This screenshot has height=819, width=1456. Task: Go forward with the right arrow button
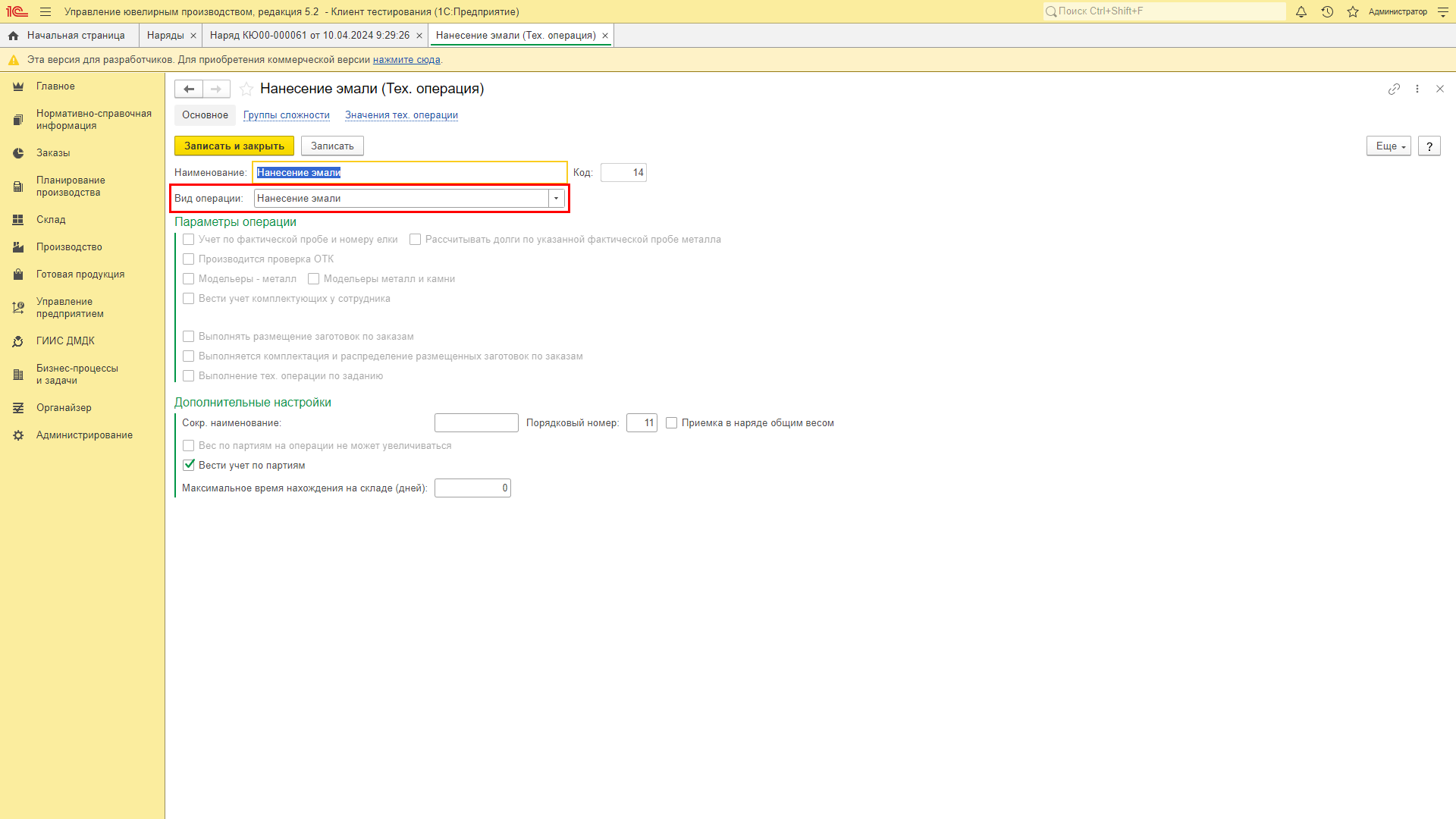217,89
